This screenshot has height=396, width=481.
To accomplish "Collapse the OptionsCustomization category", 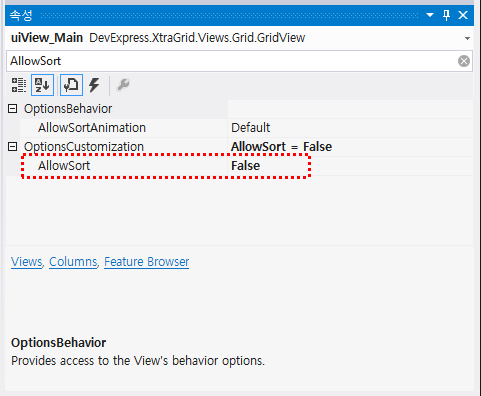I will click(13, 147).
